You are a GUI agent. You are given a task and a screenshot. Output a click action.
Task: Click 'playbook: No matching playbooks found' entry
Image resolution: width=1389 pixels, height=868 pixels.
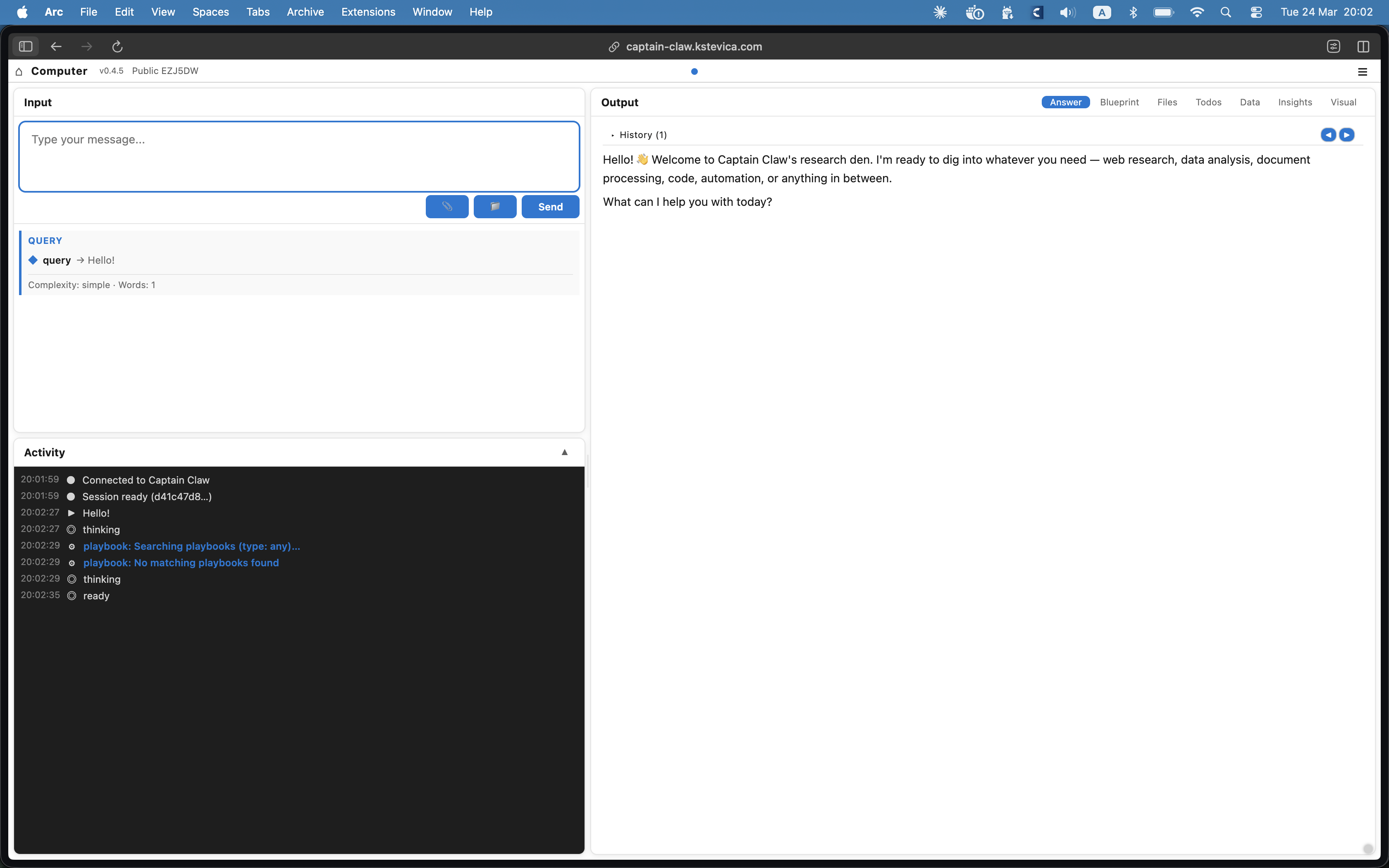click(x=181, y=563)
